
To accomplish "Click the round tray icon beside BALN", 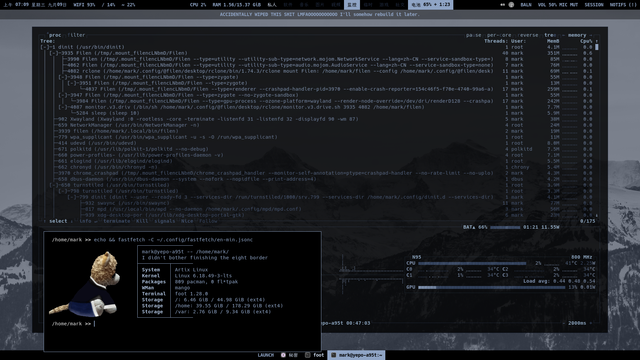I will (511, 5).
